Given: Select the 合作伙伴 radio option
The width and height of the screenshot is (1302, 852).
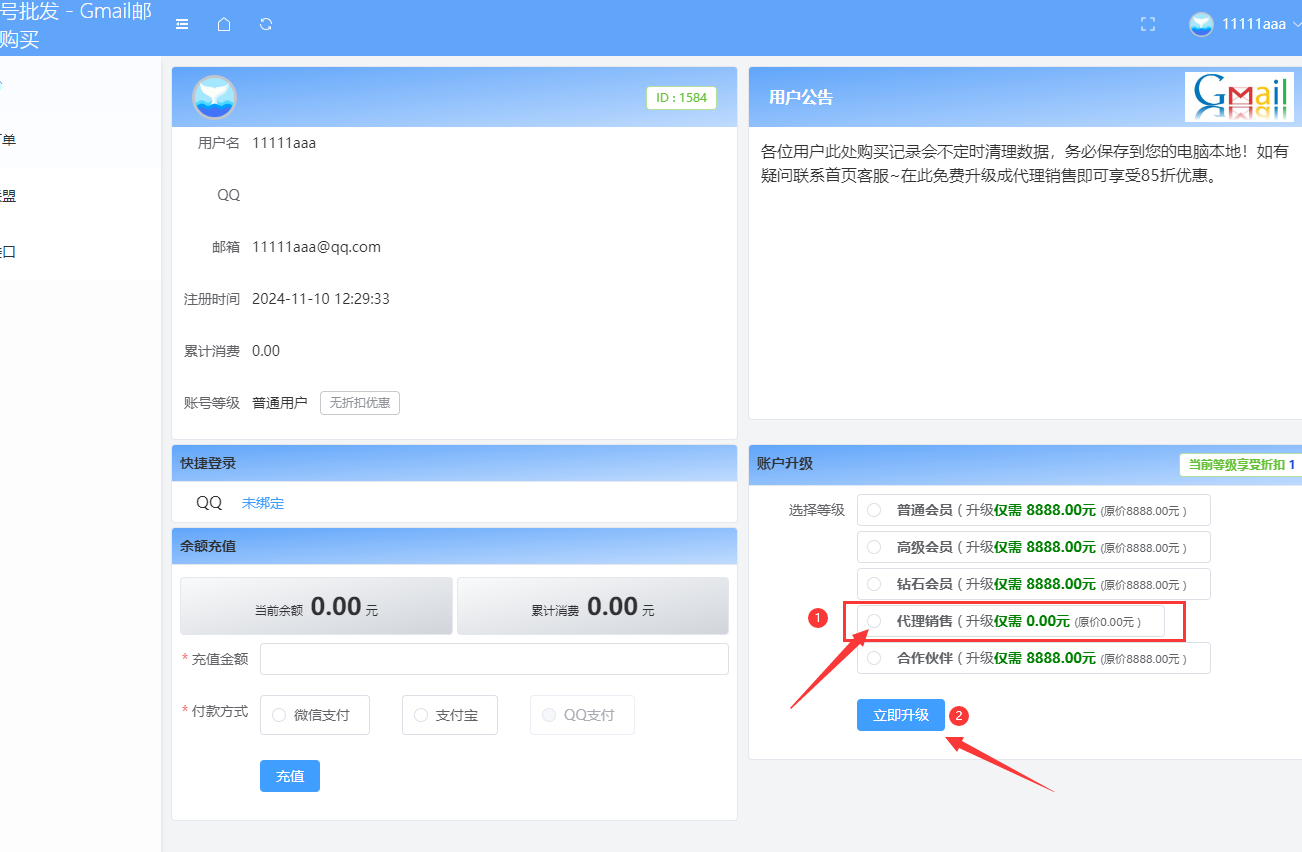Looking at the screenshot, I should pyautogui.click(x=874, y=658).
